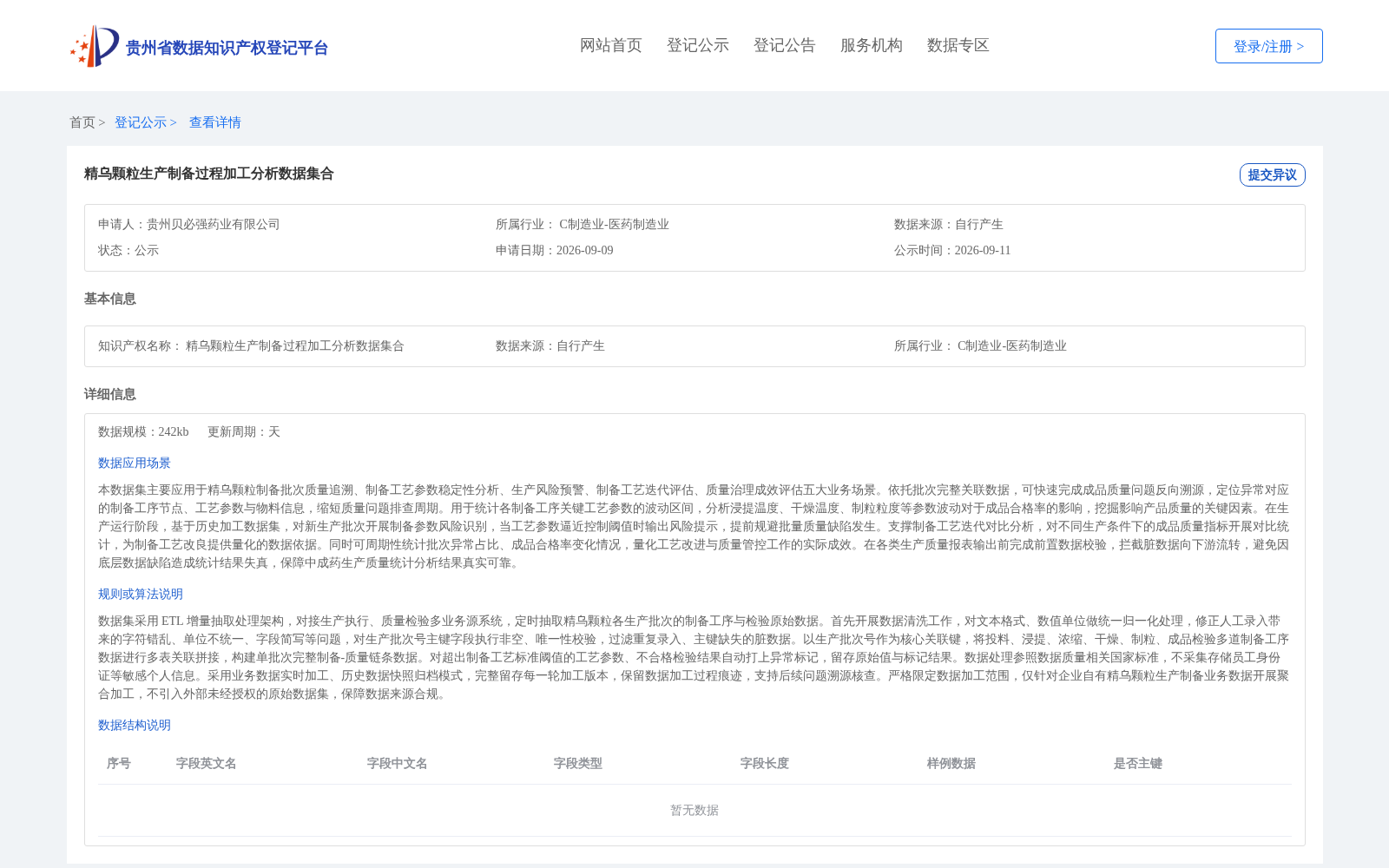Click the 登录/注册 button
1389x868 pixels.
1268,46
